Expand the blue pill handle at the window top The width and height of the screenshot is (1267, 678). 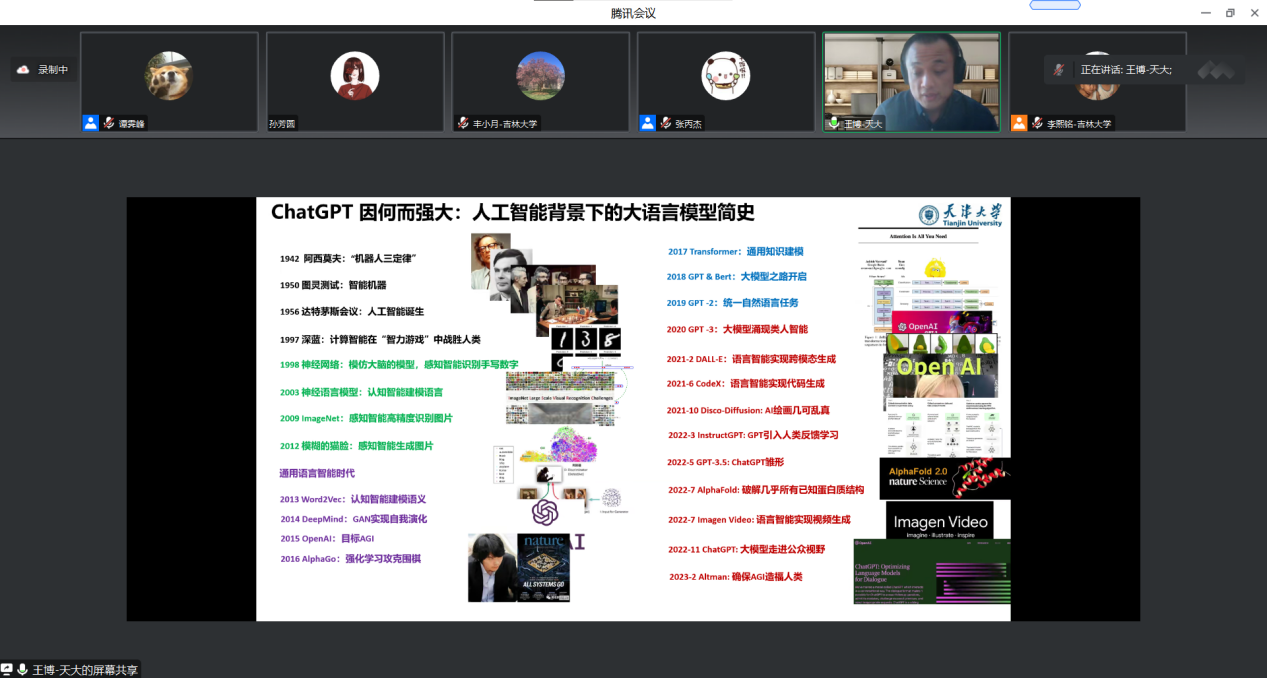pos(1054,5)
